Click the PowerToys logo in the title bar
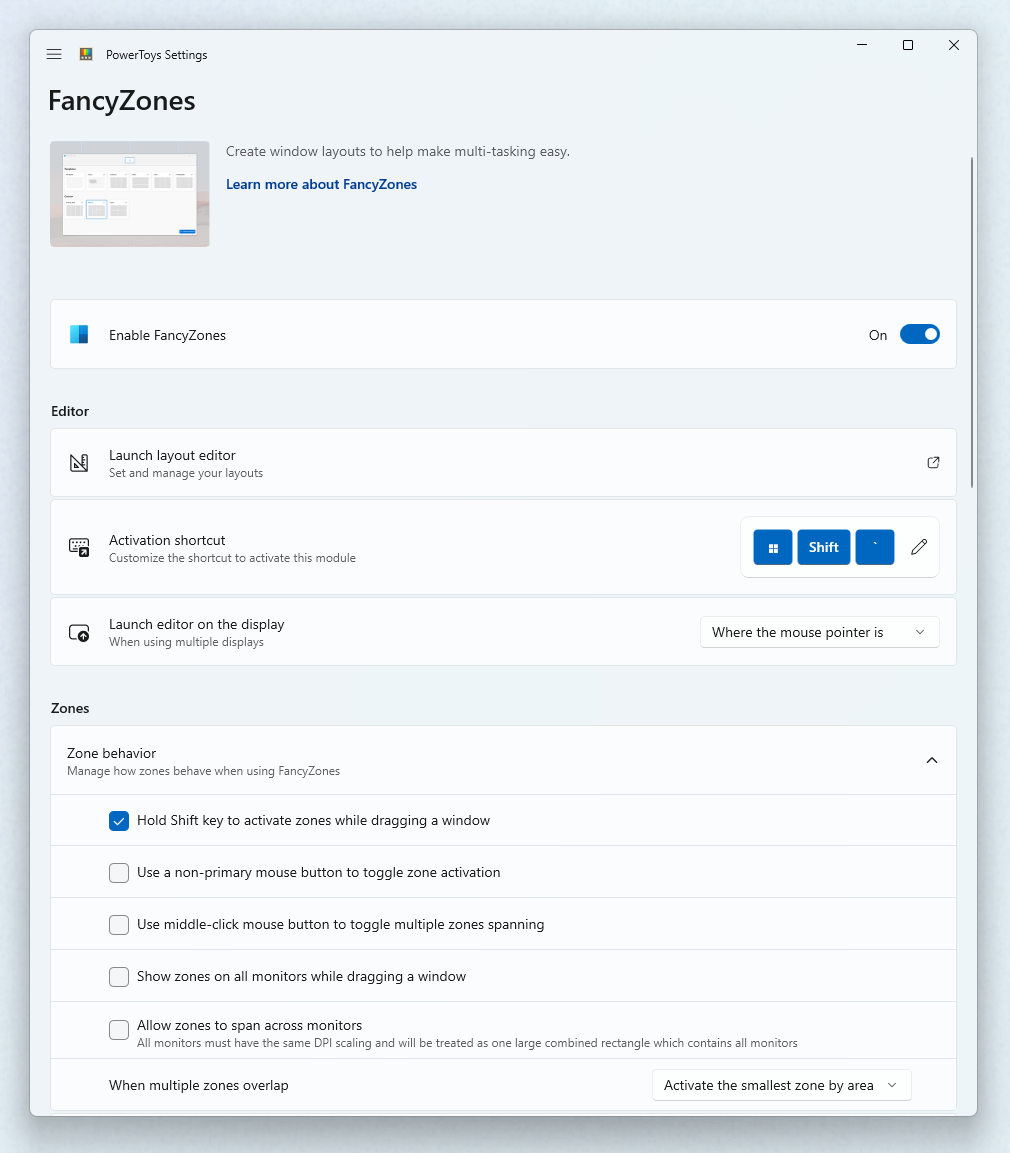1010x1153 pixels. 86,54
